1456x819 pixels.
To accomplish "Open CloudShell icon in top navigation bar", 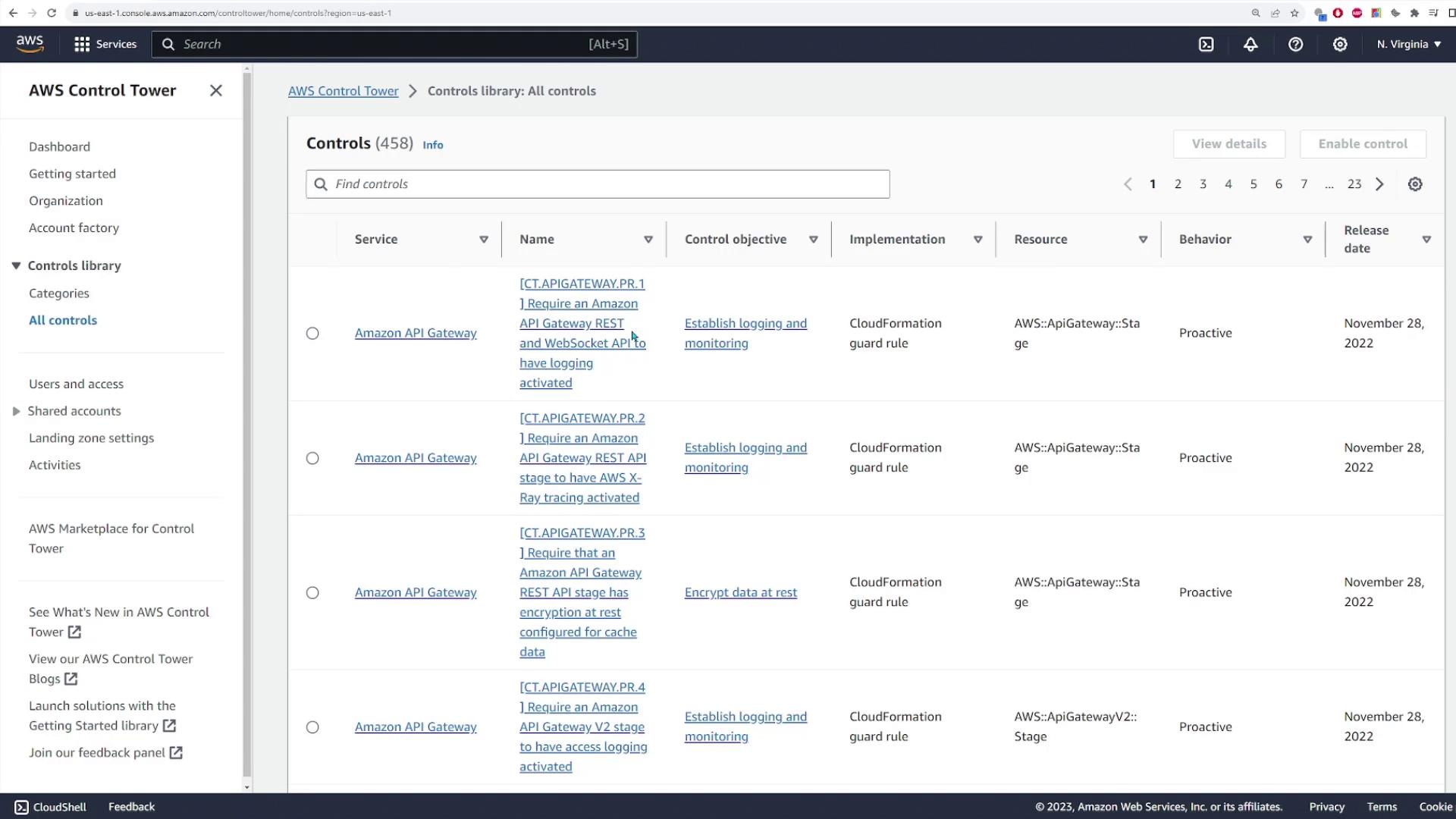I will (x=1206, y=45).
